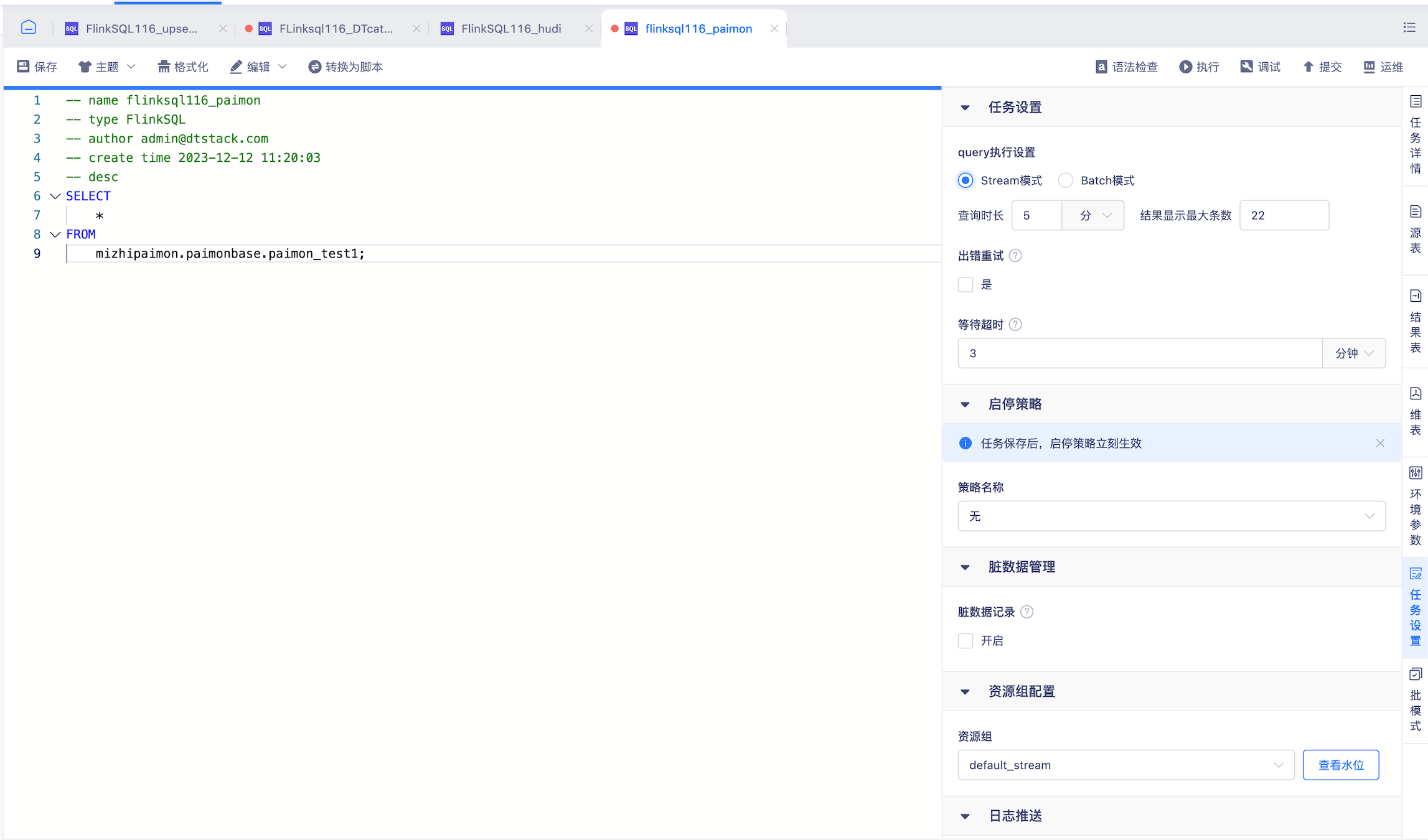Check the 出错重试 是 checkbox
This screenshot has width=1428, height=840.
click(965, 284)
